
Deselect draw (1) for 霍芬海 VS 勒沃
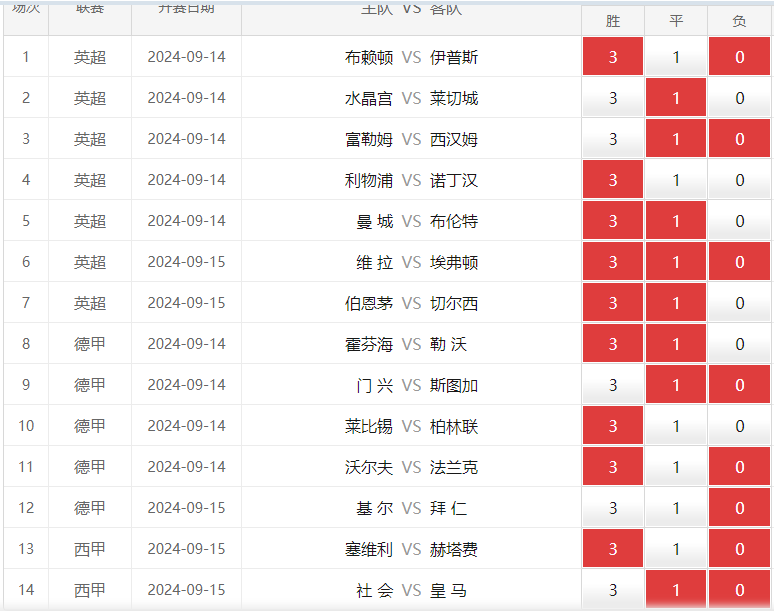(676, 343)
